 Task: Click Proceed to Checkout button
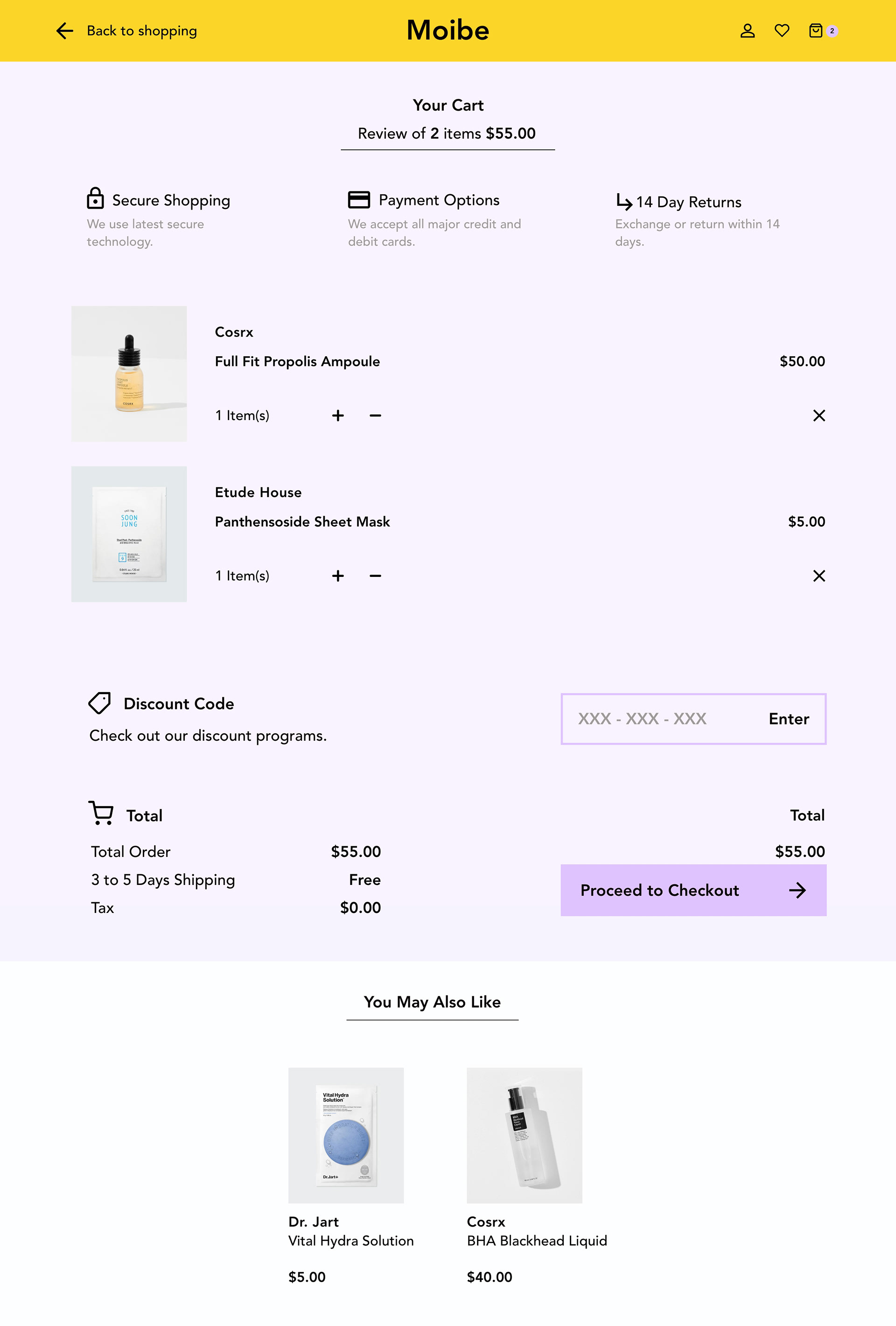click(693, 890)
